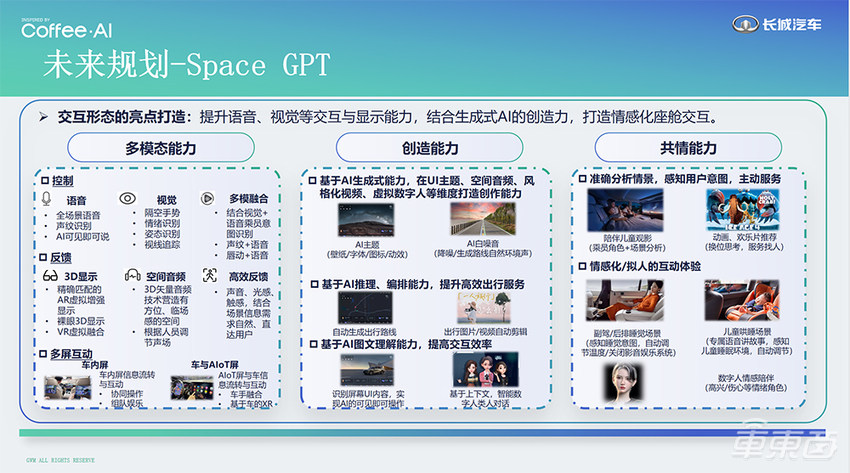The image size is (850, 473).
Task: Click the VR虚拟融合 bullet text
Action: pyautogui.click(x=81, y=332)
